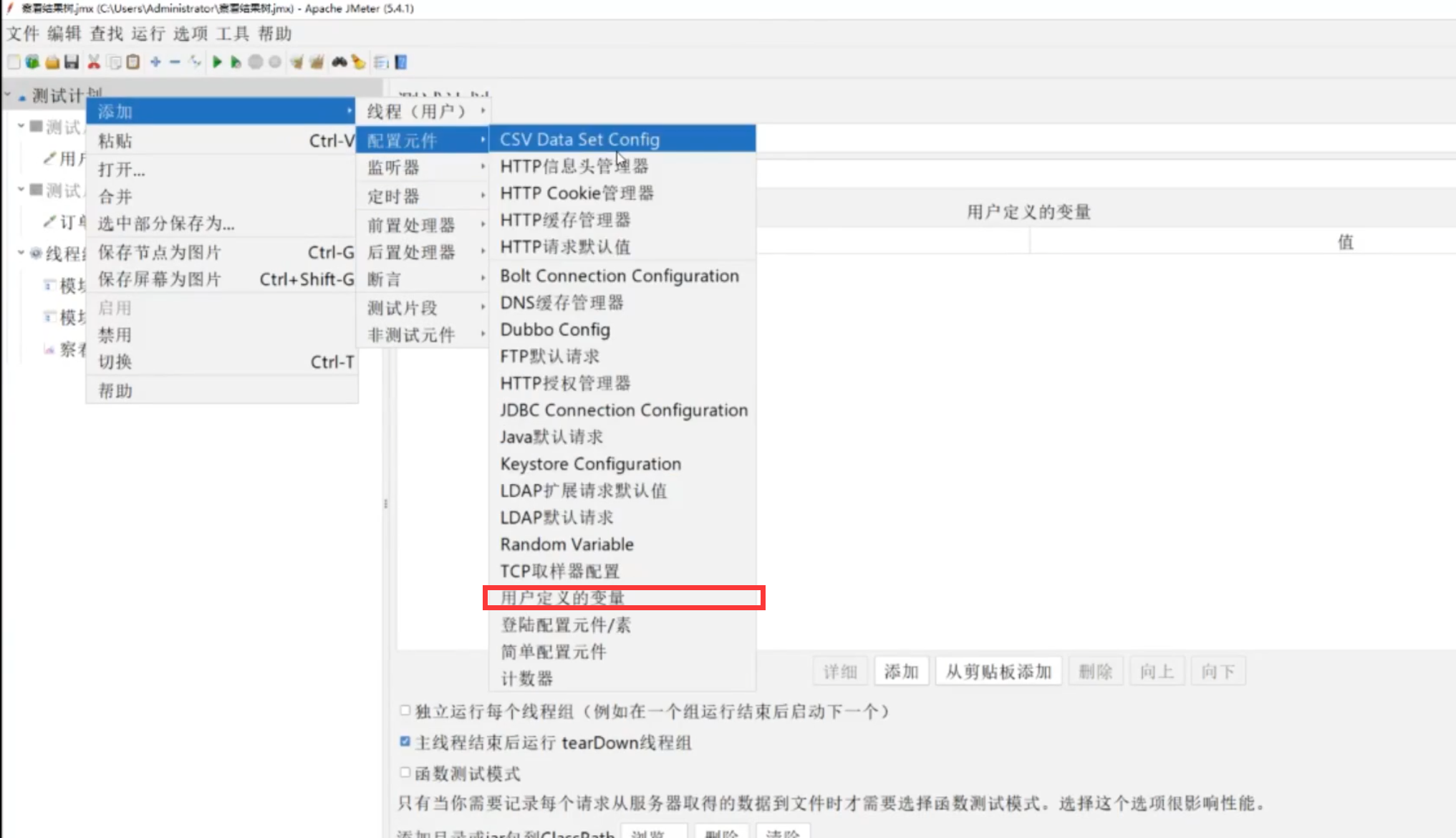
Task: Click the blue Help book icon
Action: click(401, 62)
